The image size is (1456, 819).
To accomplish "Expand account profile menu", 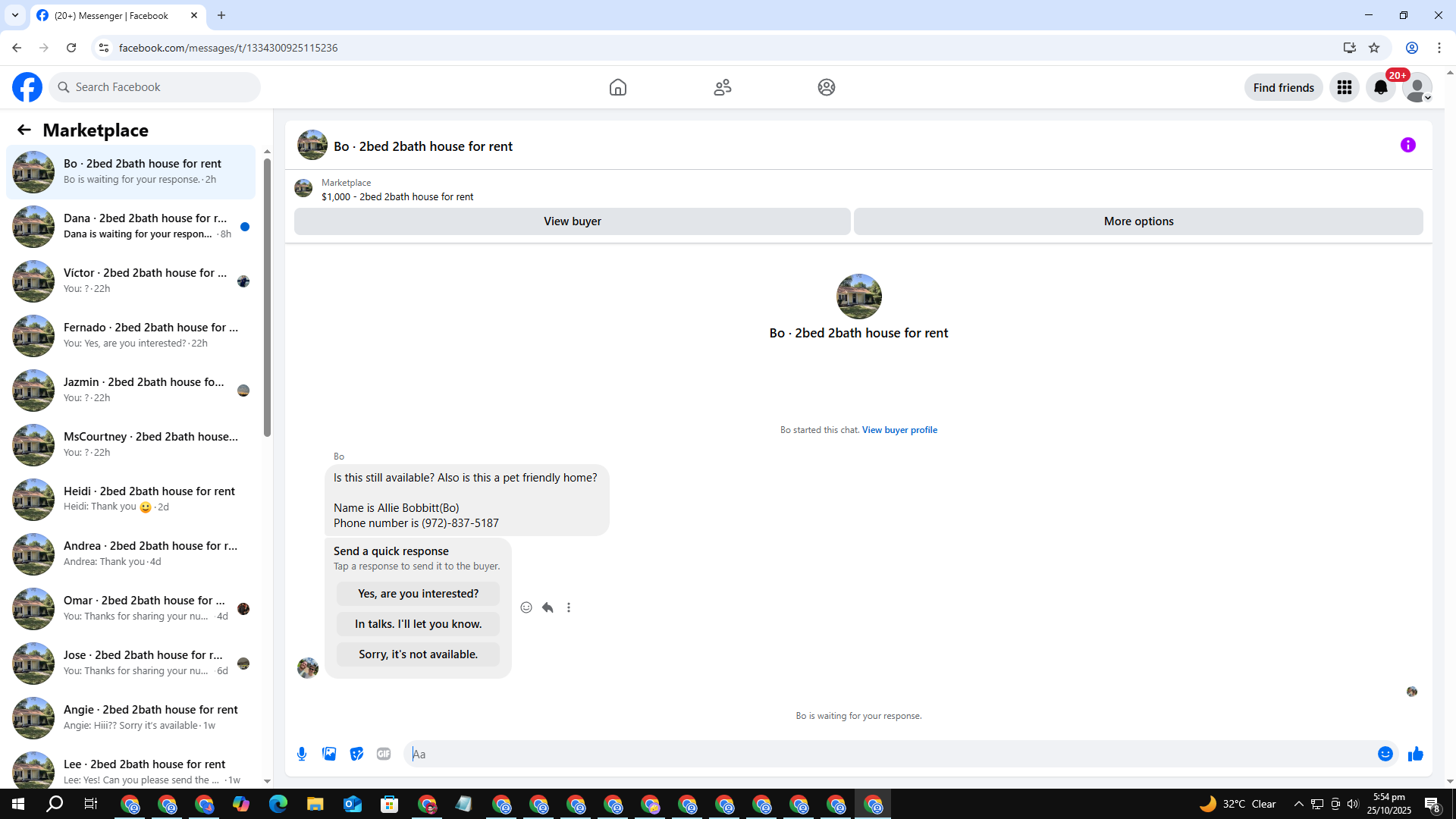I will pyautogui.click(x=1417, y=87).
